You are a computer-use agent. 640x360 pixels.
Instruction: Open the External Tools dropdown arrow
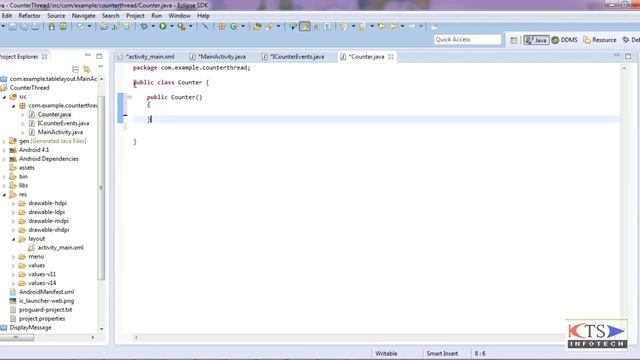(191, 27)
